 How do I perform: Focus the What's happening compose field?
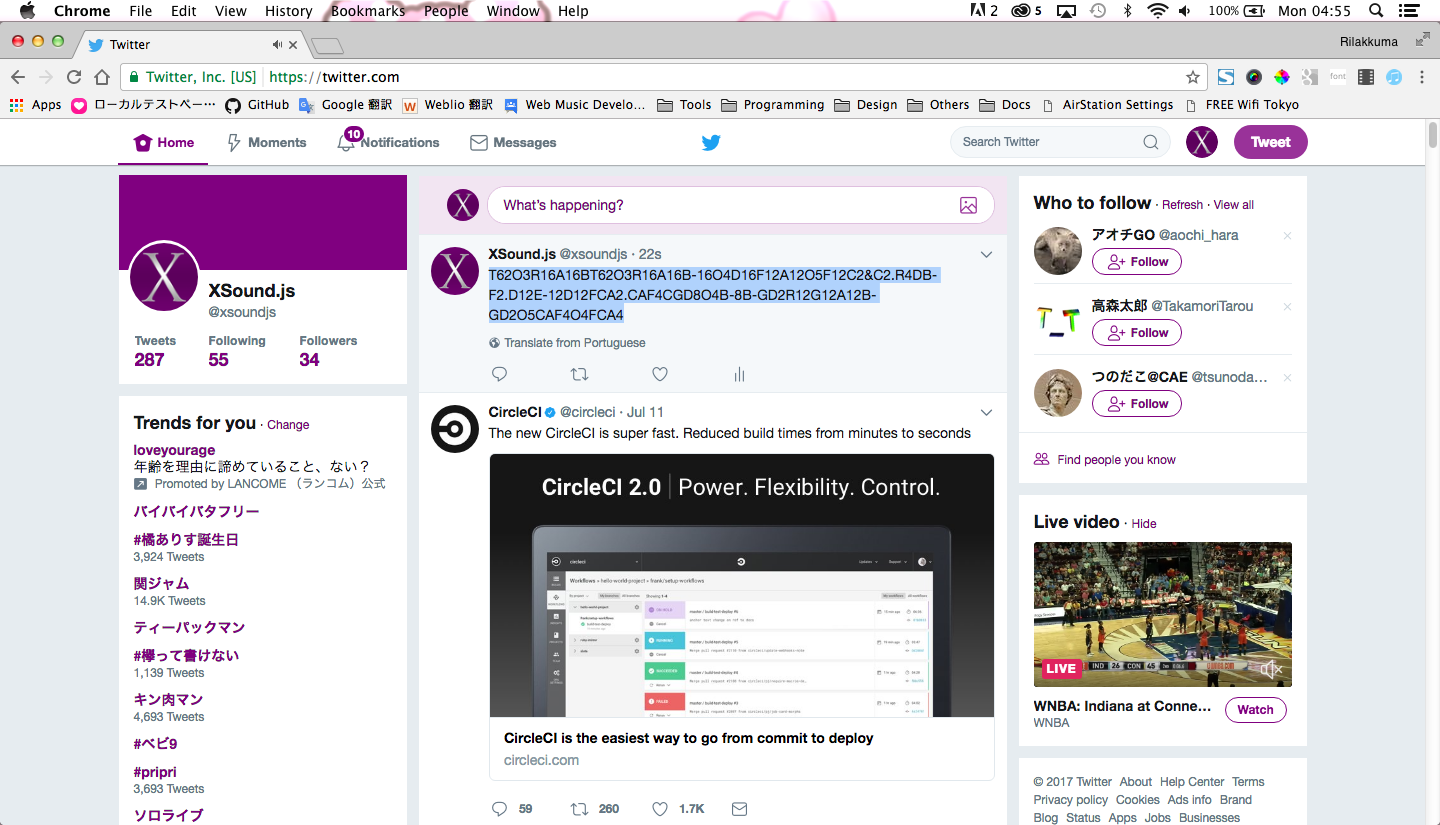pyautogui.click(x=741, y=205)
